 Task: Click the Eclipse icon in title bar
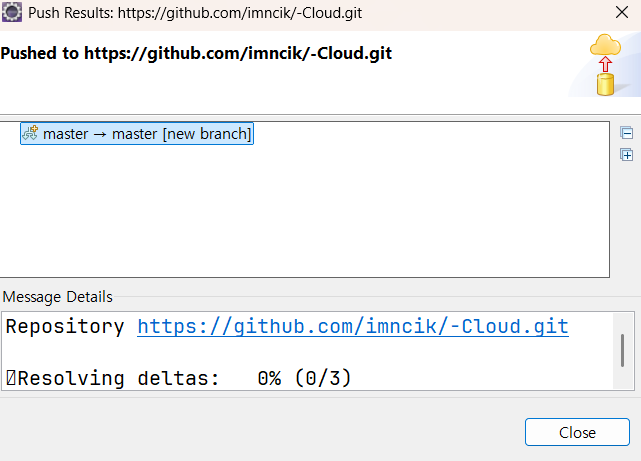click(12, 14)
